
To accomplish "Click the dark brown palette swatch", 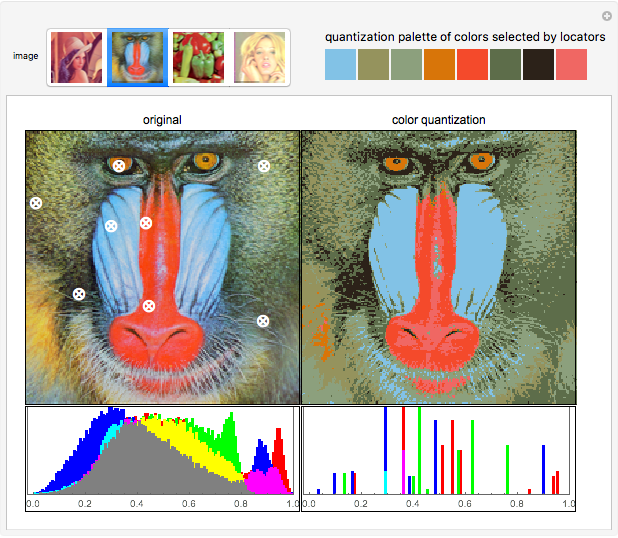I will [x=538, y=64].
